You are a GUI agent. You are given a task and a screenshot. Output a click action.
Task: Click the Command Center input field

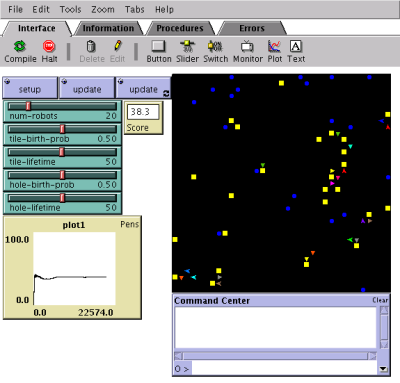[285, 369]
